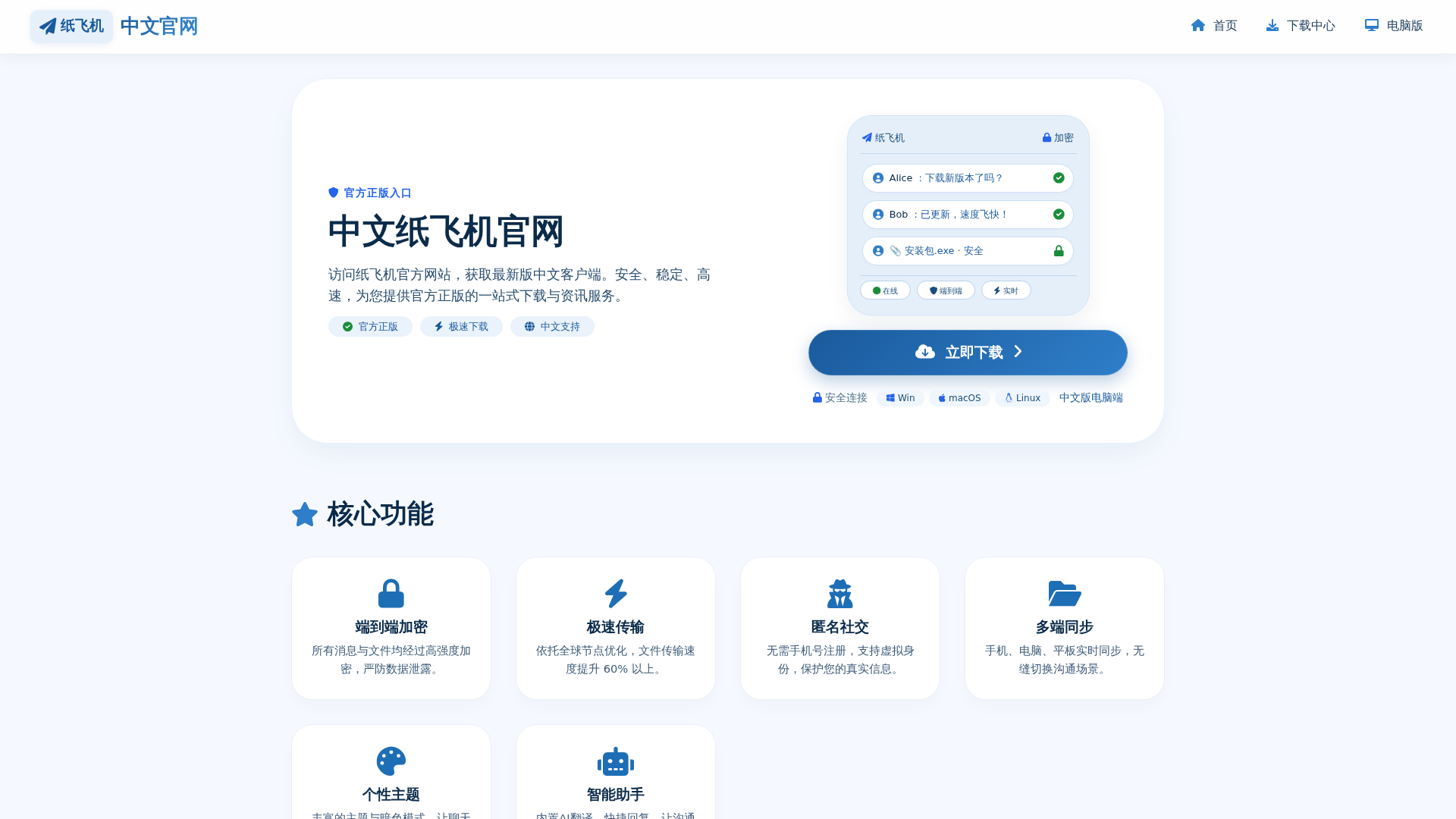The width and height of the screenshot is (1456, 819).
Task: Open the 极速传输 feature card title
Action: click(616, 627)
